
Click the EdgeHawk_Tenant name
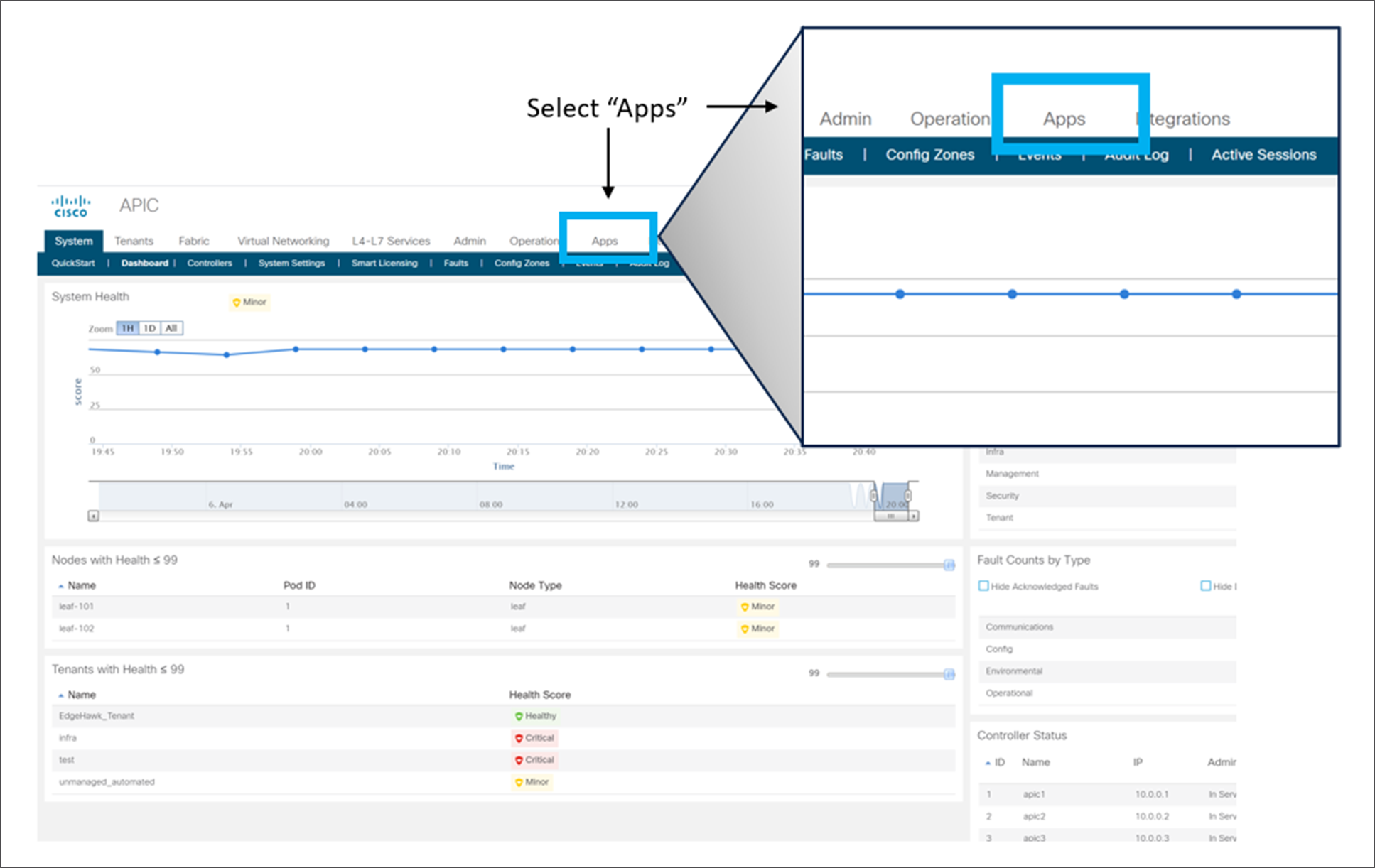pos(97,716)
